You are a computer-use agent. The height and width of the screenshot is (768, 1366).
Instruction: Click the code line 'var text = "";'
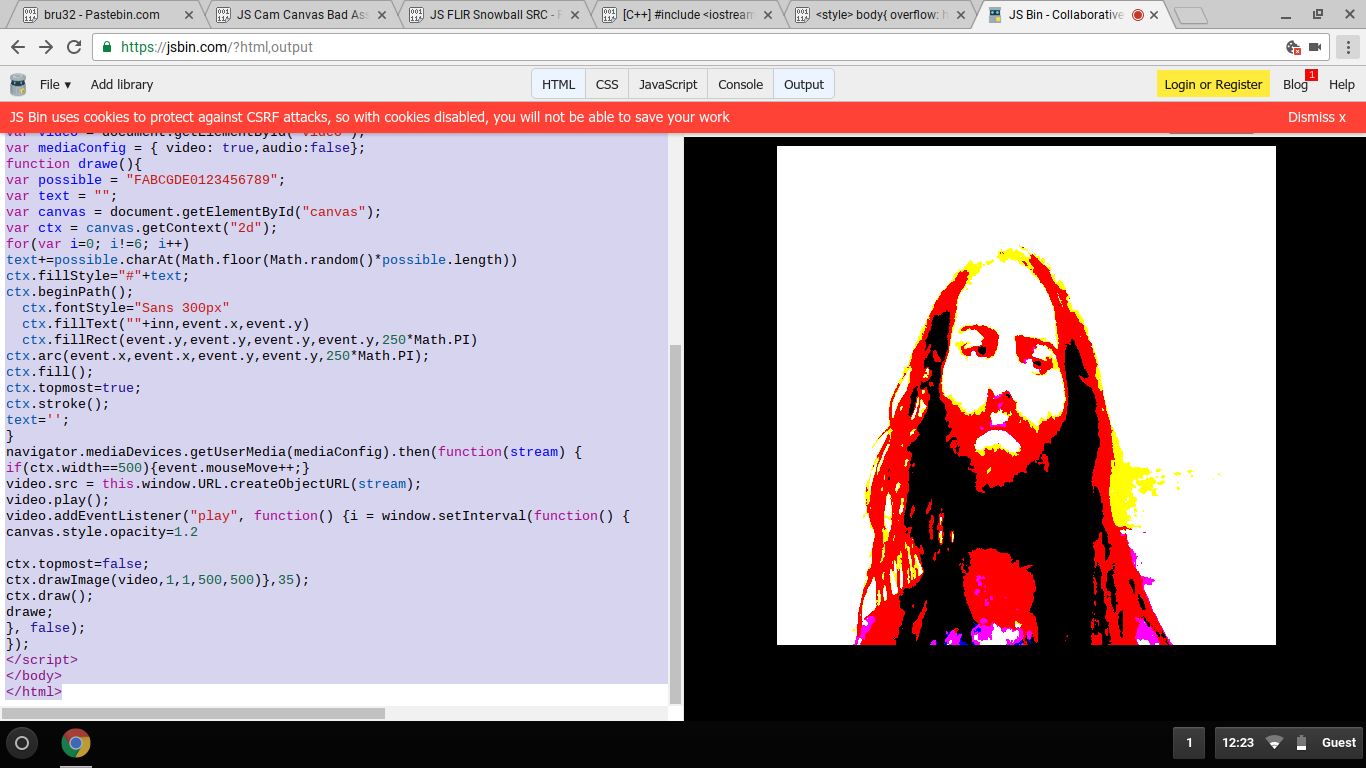pyautogui.click(x=62, y=196)
